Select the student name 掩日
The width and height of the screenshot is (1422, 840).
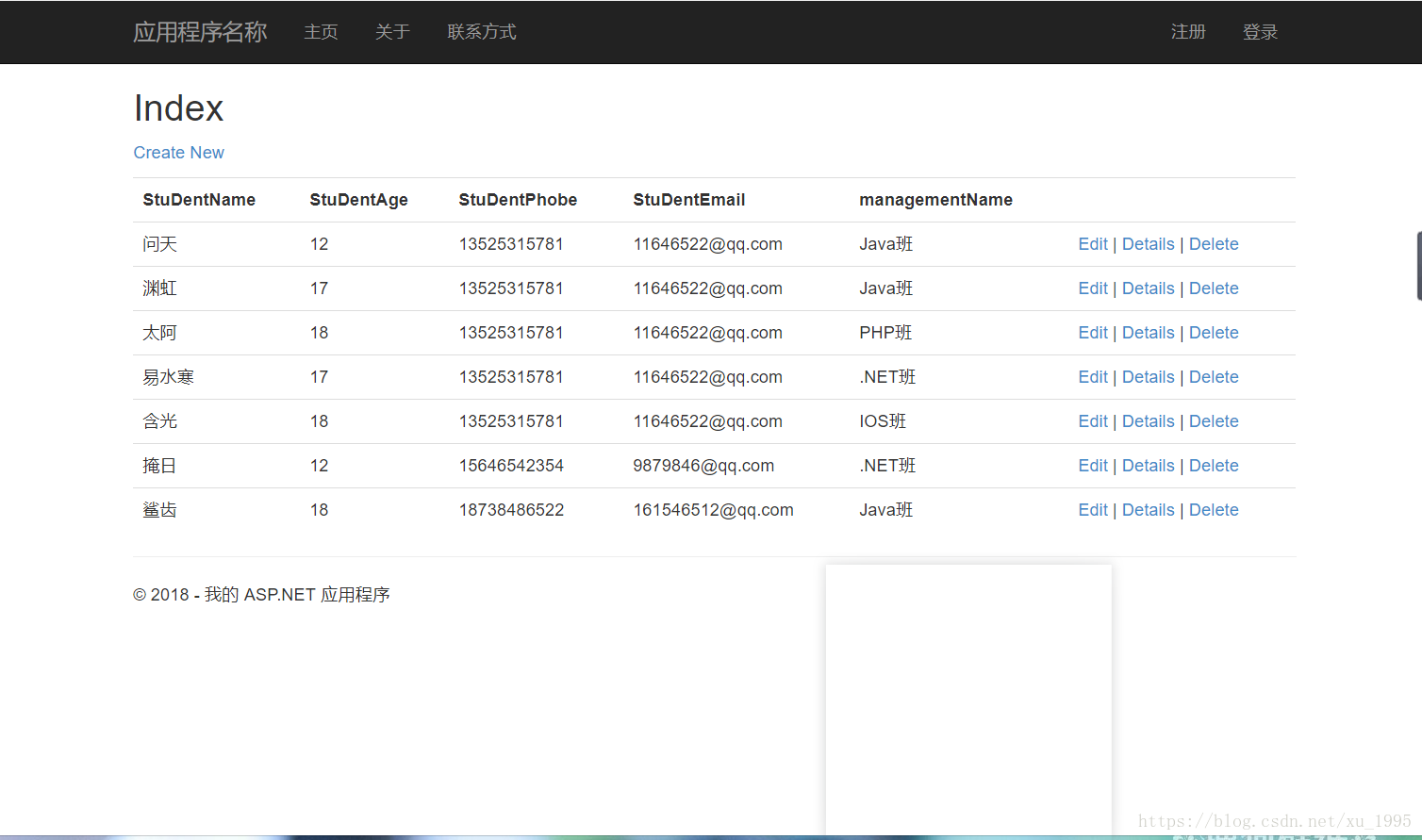coord(160,466)
